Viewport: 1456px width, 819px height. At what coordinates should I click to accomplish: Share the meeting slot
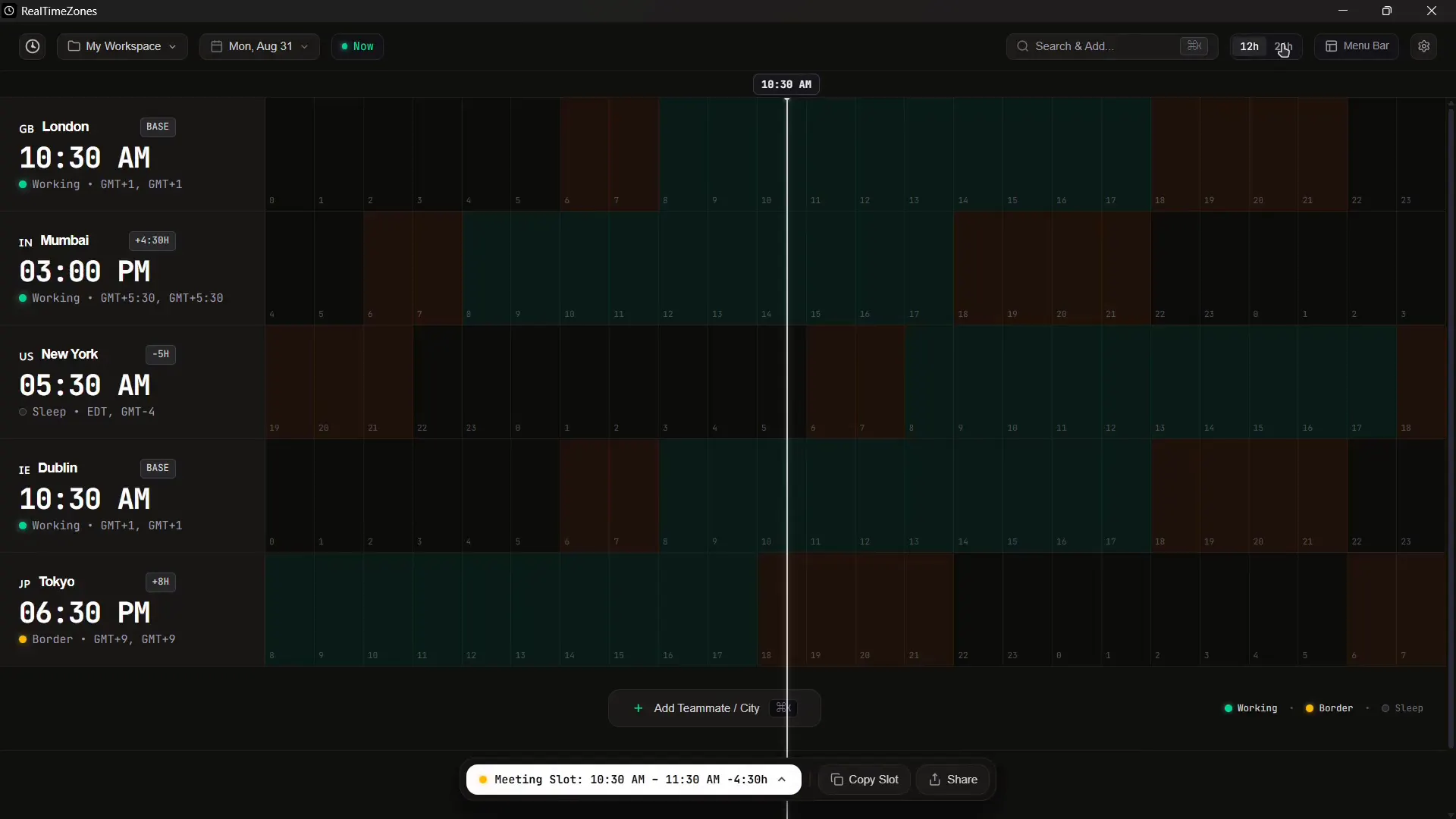pos(953,780)
